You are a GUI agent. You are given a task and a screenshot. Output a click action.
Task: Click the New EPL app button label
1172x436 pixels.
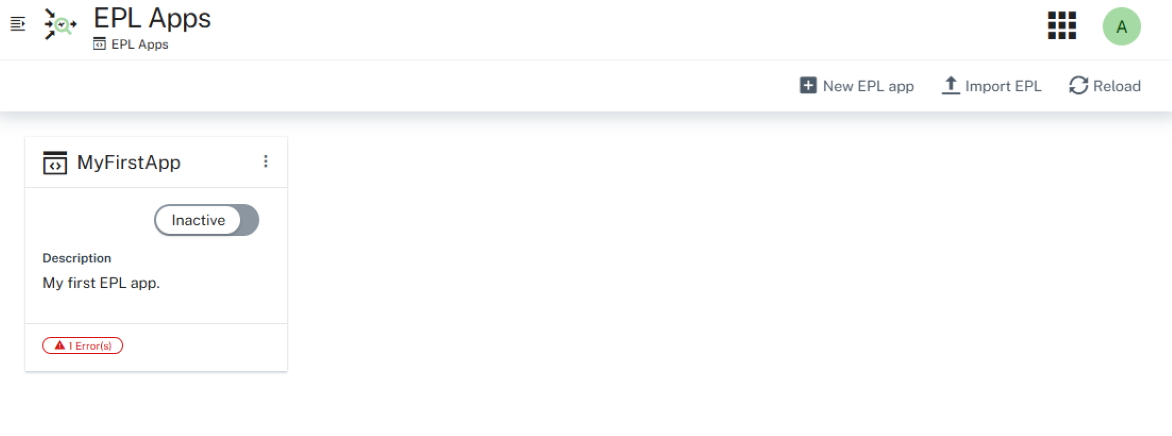pyautogui.click(x=868, y=86)
